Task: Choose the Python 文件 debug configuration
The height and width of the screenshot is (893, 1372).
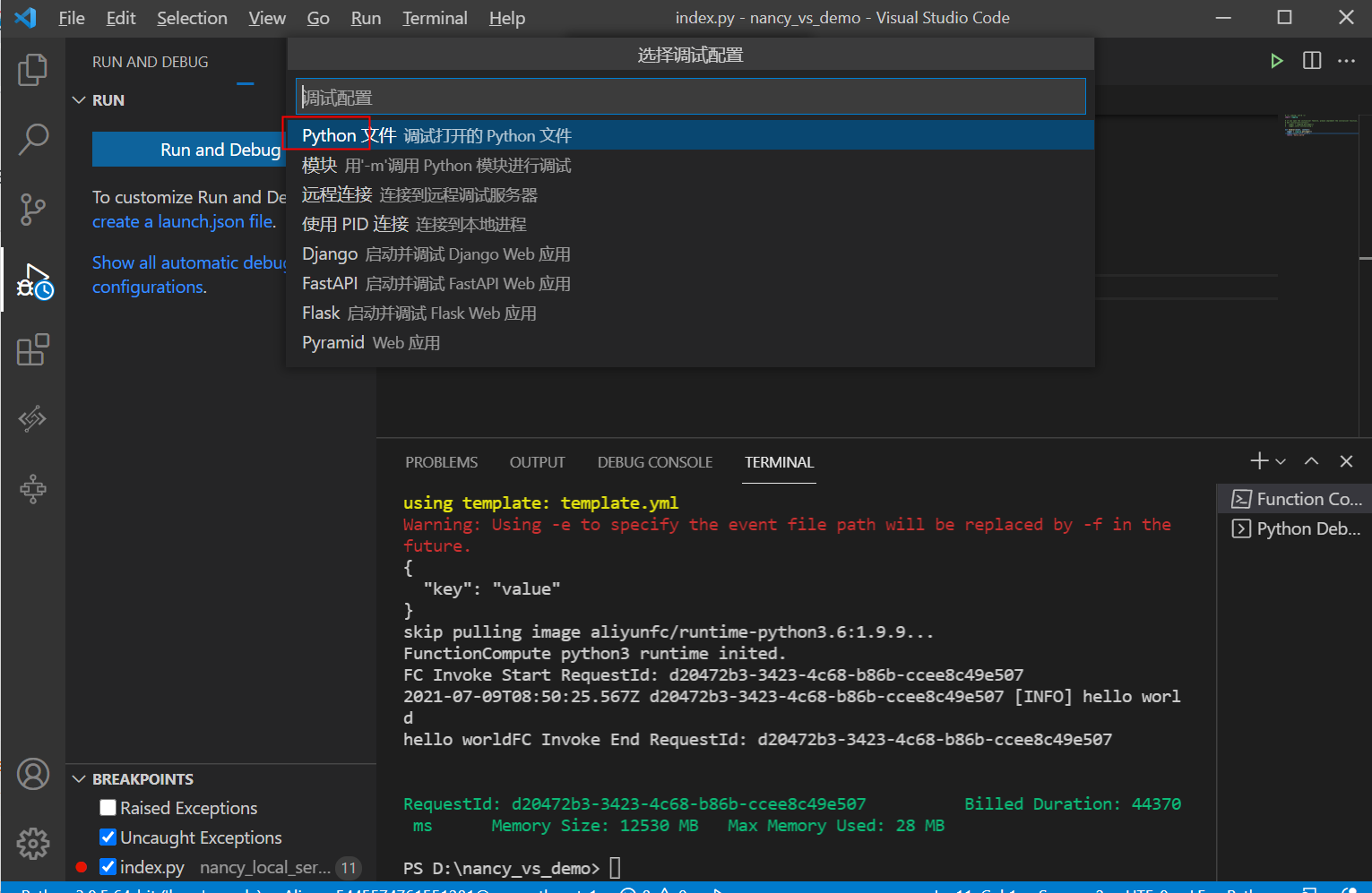Action: click(x=690, y=135)
